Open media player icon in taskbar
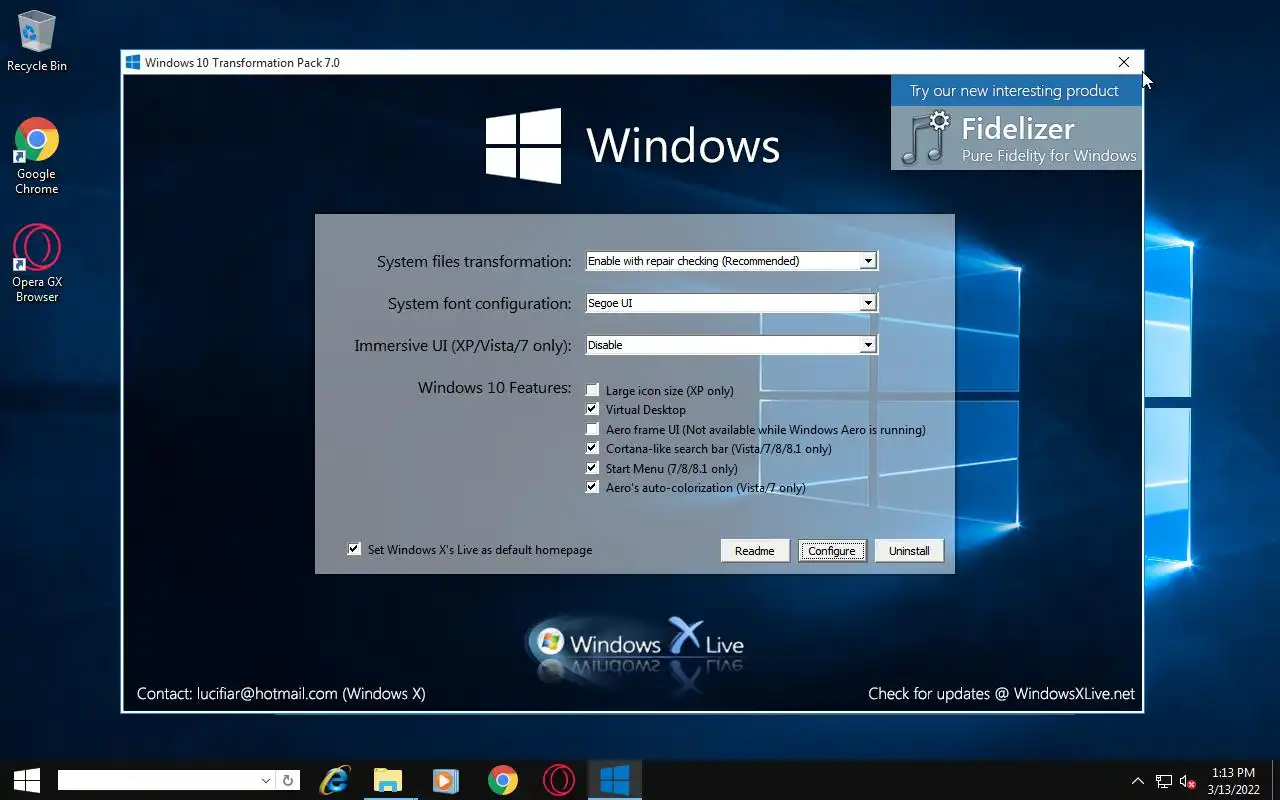Image resolution: width=1280 pixels, height=800 pixels. pos(445,780)
